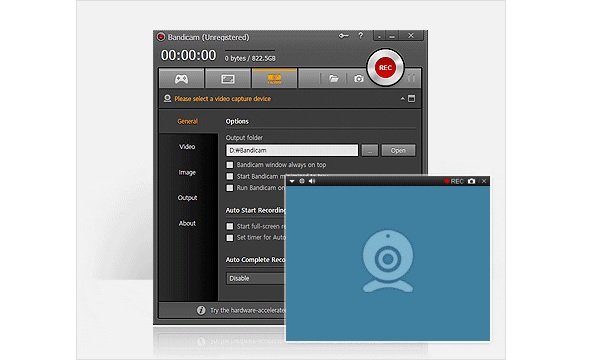This screenshot has width=600, height=360.
Task: Open webcam preview dropdown arrow menu
Action: pyautogui.click(x=292, y=181)
